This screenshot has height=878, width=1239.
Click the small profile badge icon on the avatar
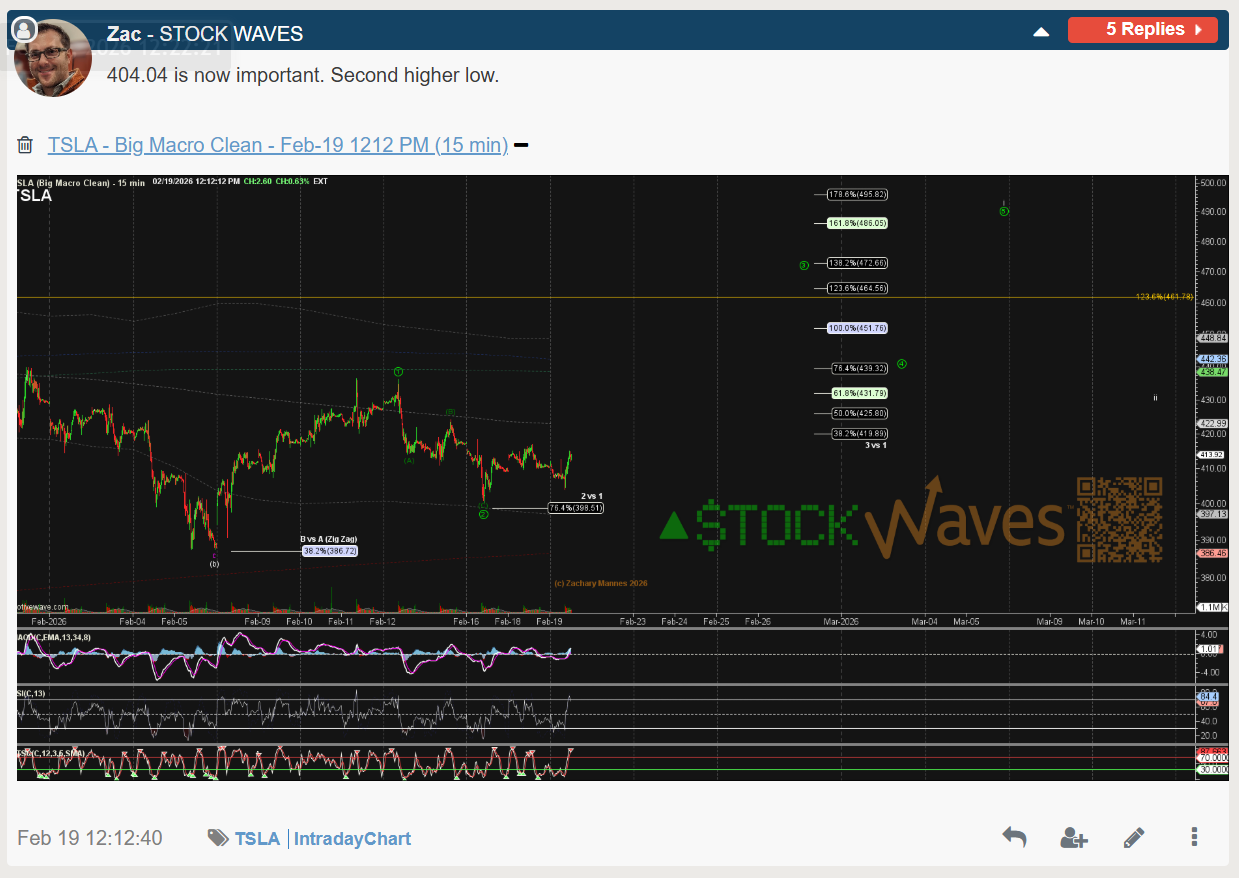tap(23, 29)
